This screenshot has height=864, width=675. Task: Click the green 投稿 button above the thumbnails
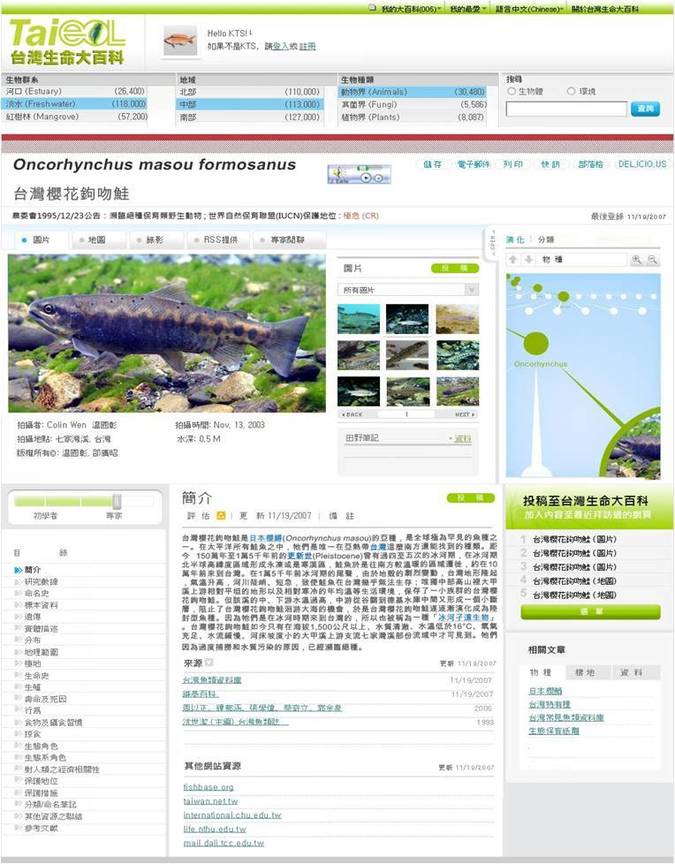point(455,268)
